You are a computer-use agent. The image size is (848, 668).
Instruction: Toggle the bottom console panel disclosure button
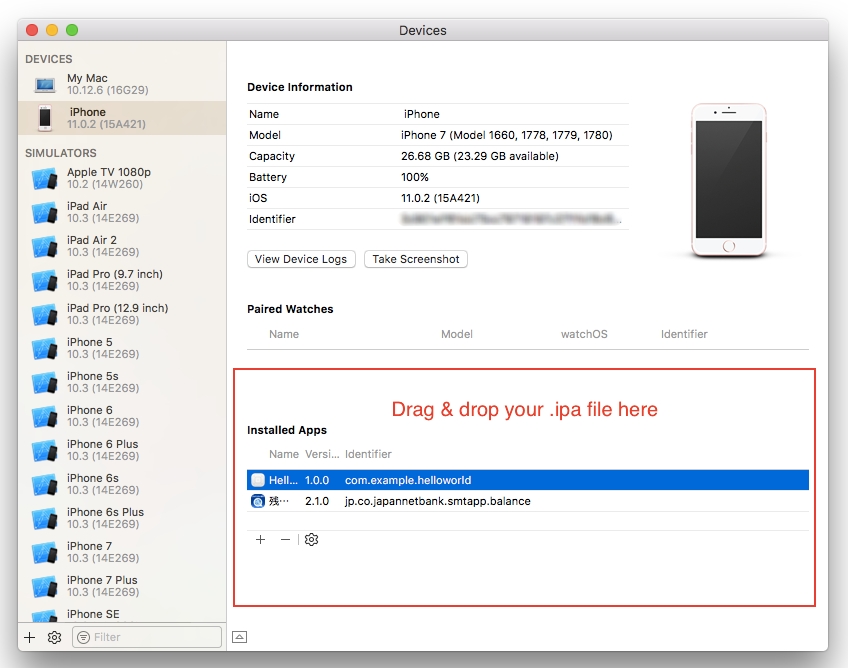click(240, 637)
